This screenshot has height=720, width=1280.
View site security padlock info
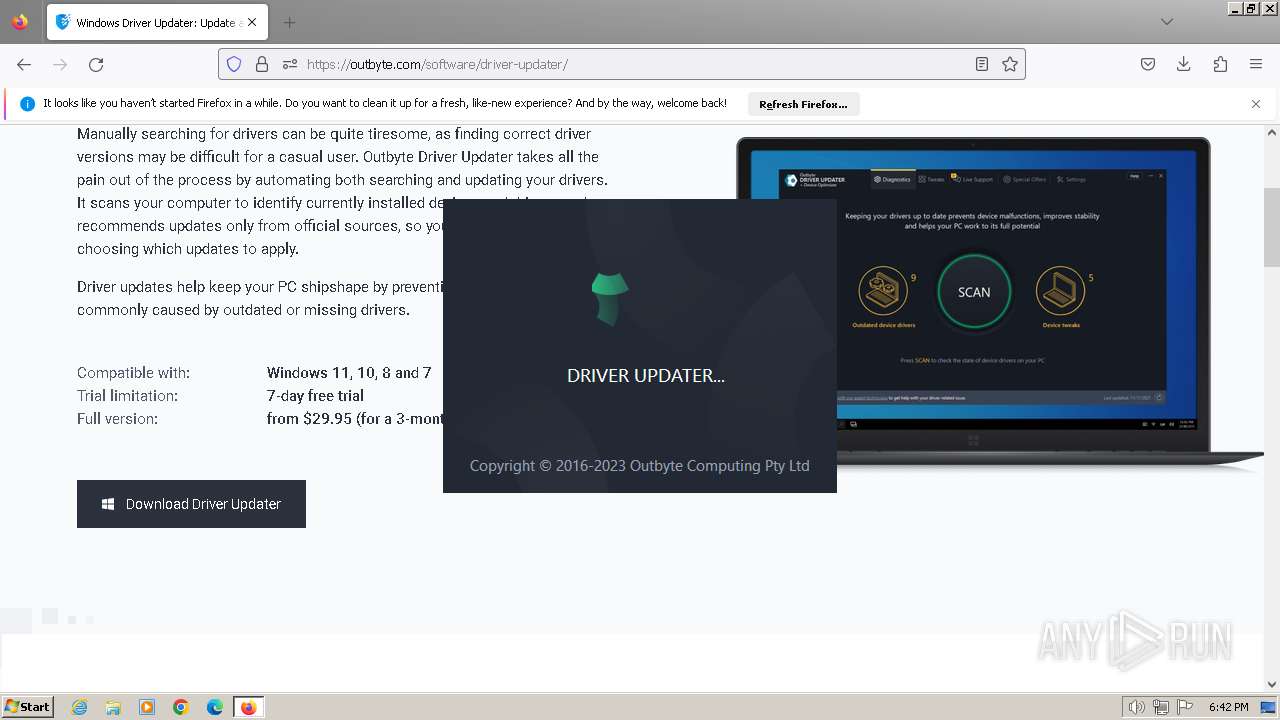coord(262,64)
